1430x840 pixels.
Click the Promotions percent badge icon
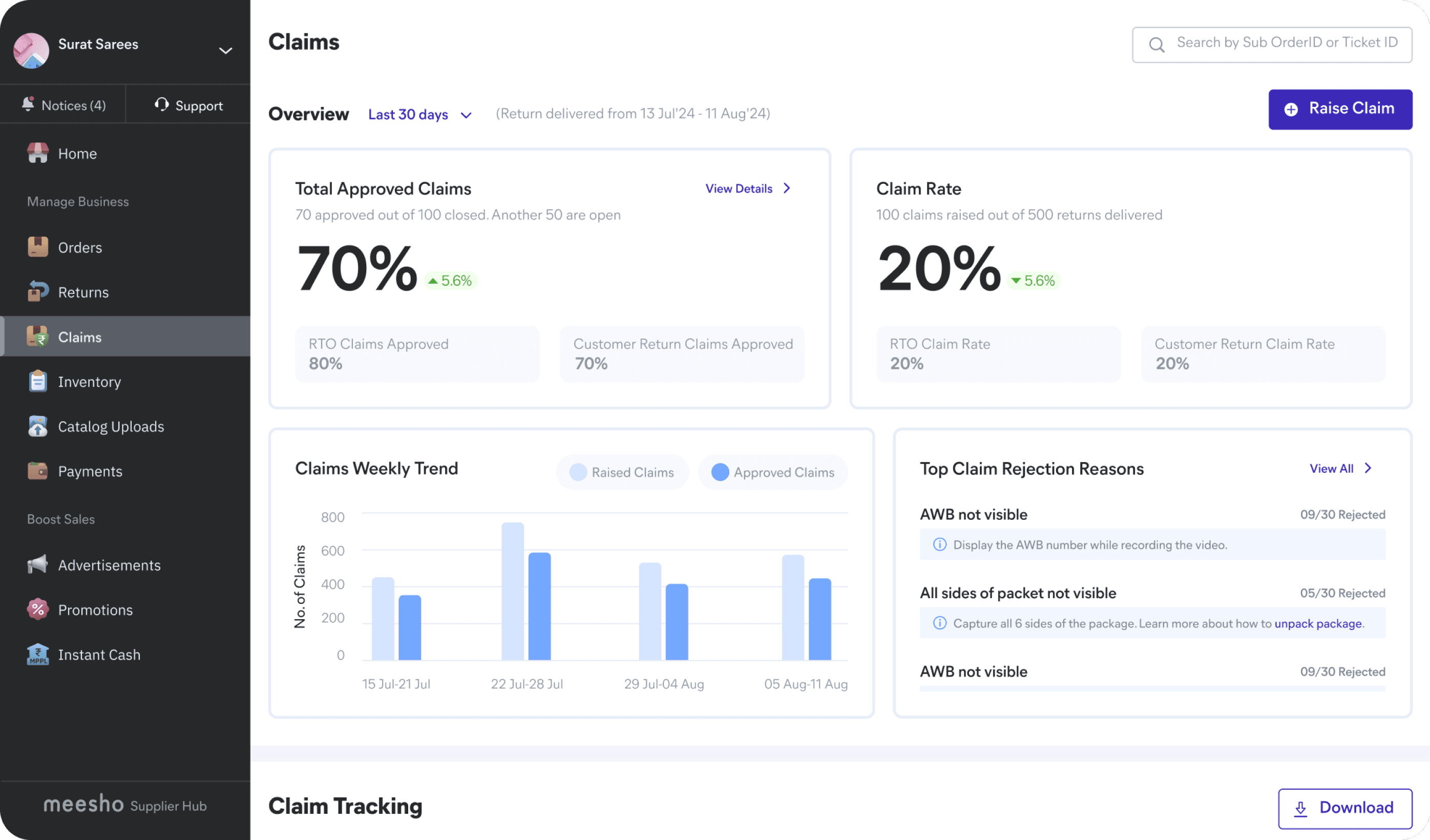point(37,610)
